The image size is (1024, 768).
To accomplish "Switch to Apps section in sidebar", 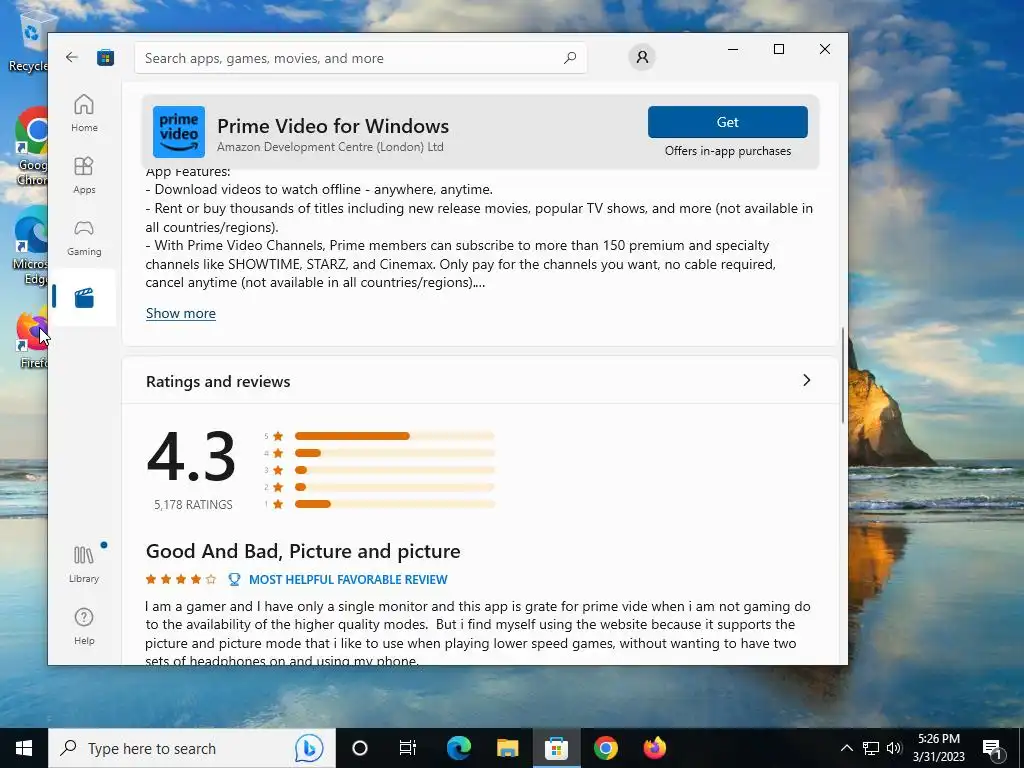I will click(x=84, y=175).
